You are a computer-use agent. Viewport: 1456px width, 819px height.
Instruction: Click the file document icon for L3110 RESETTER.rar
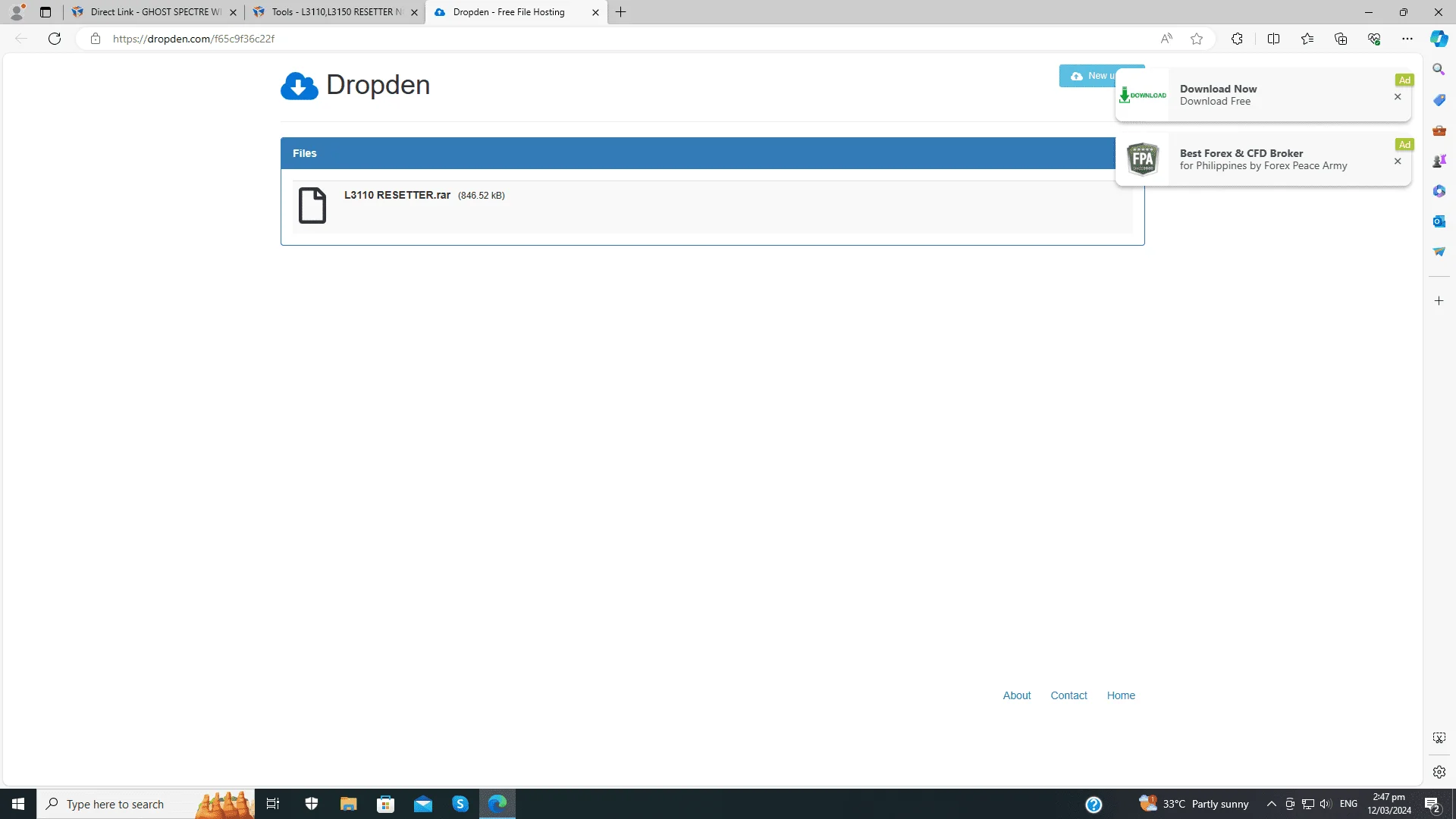pyautogui.click(x=312, y=206)
